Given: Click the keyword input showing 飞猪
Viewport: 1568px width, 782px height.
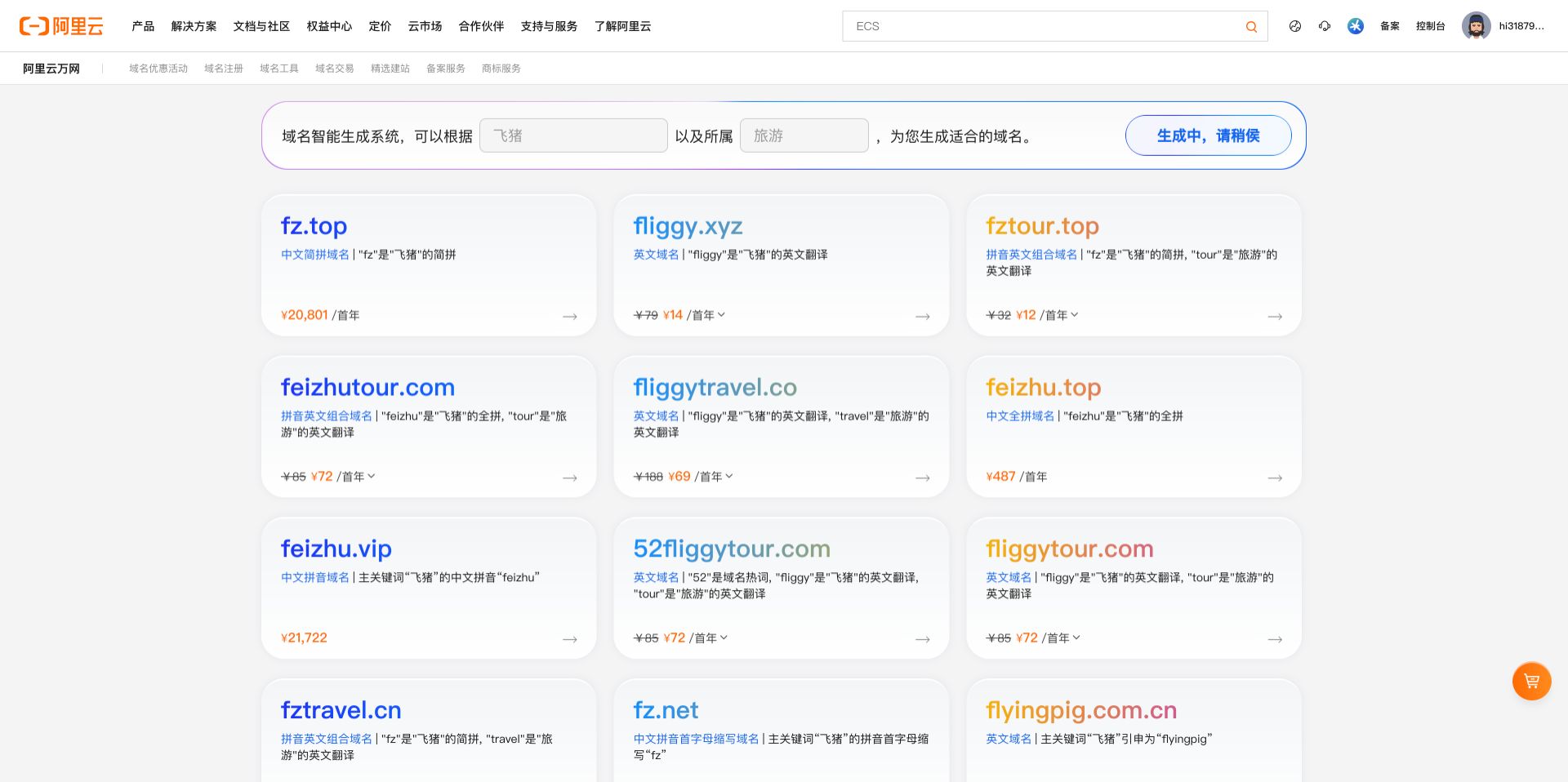Looking at the screenshot, I should pyautogui.click(x=573, y=136).
